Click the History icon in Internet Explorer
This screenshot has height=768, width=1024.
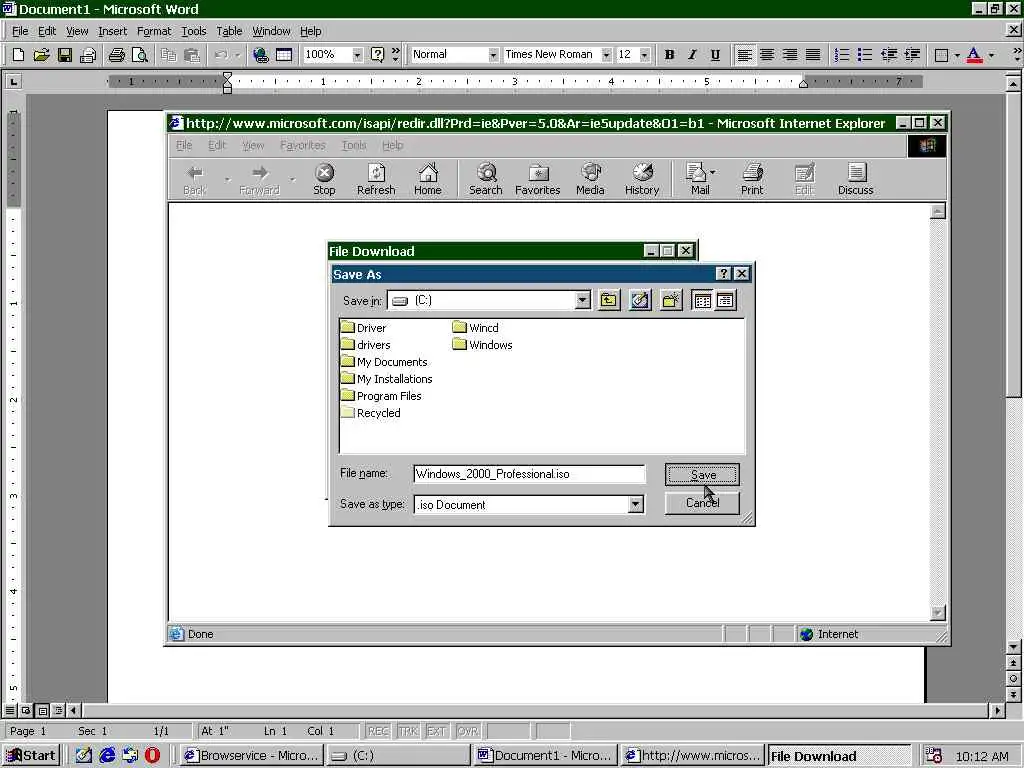[642, 180]
